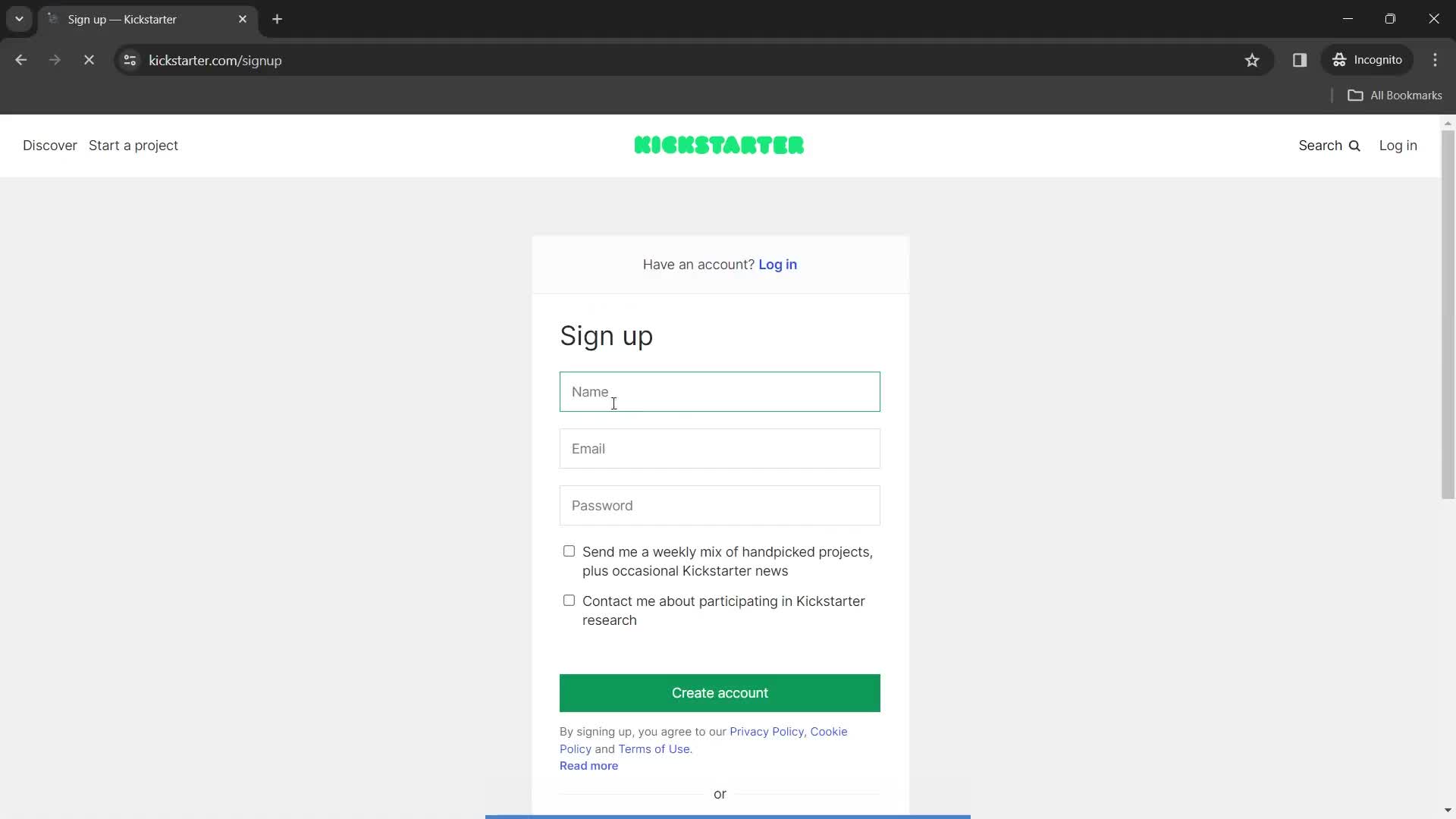Click Start a project menu item
The height and width of the screenshot is (819, 1456).
[x=133, y=145]
